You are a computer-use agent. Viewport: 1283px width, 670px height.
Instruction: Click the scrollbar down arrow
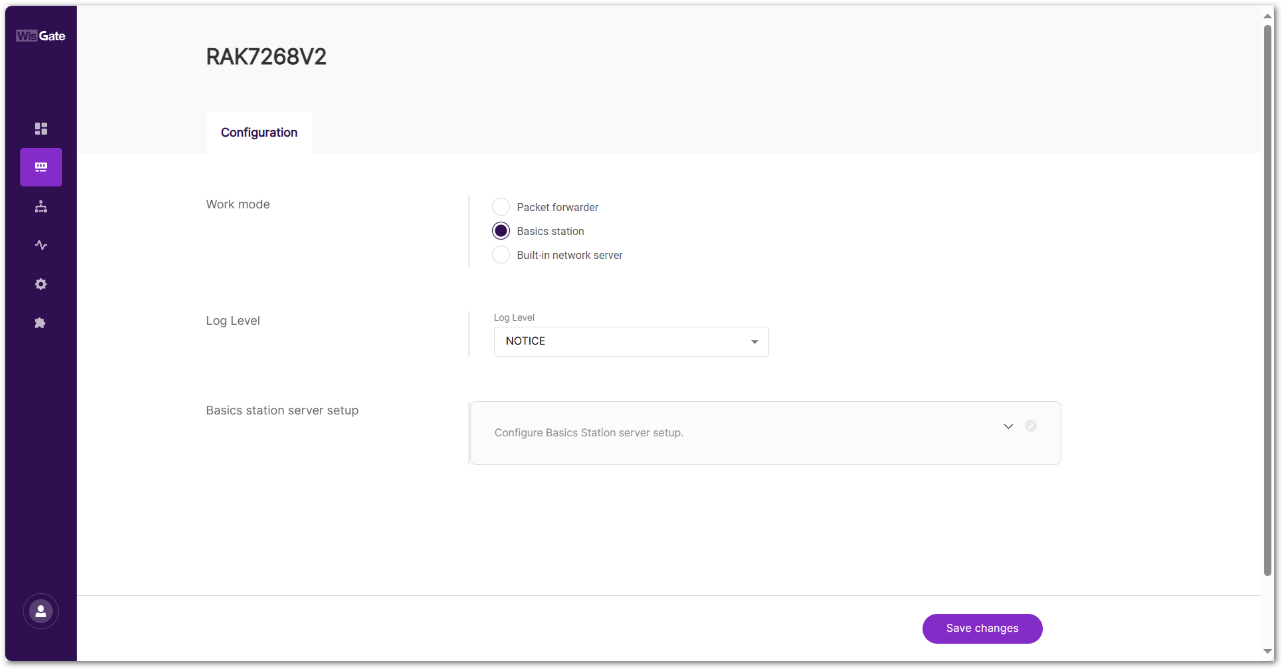point(1268,651)
